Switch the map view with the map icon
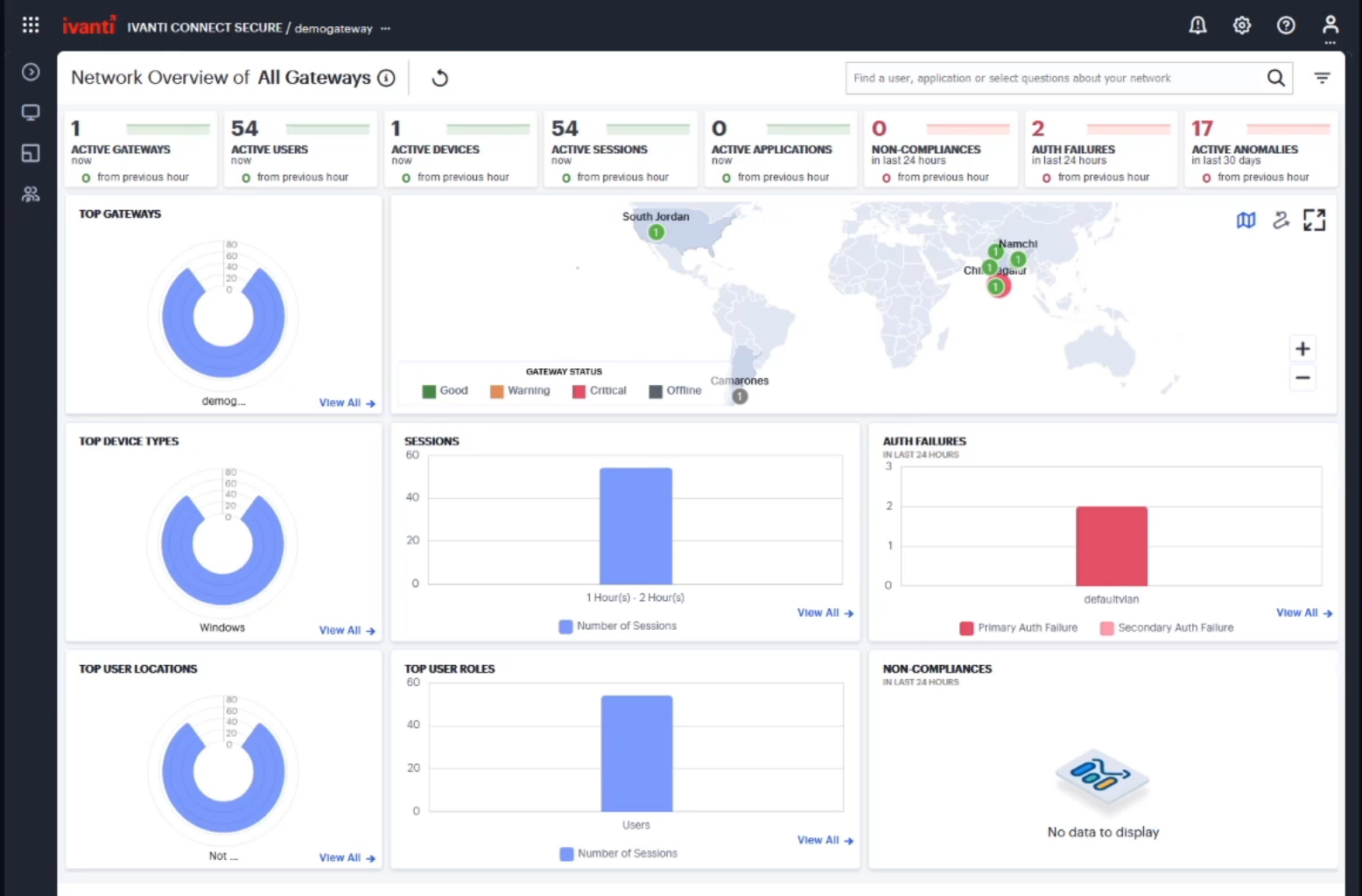Viewport: 1362px width, 896px height. click(x=1246, y=220)
